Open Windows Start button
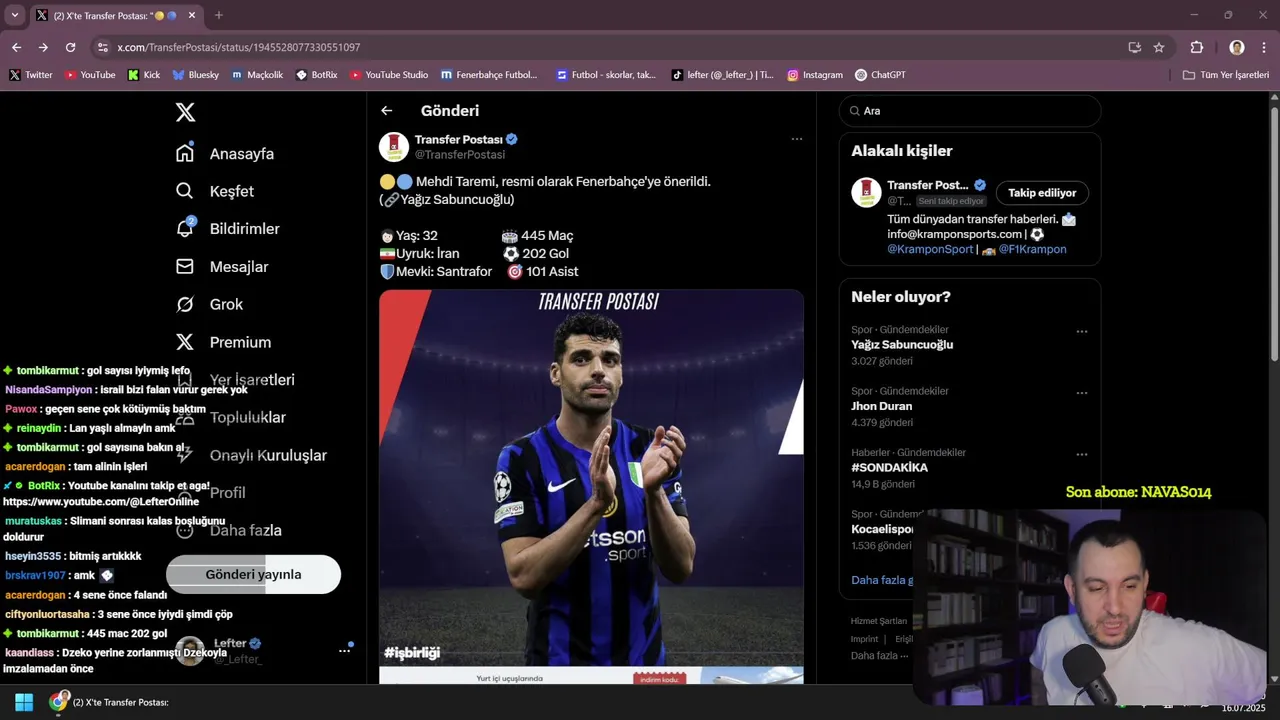Viewport: 1280px width, 720px height. point(24,702)
